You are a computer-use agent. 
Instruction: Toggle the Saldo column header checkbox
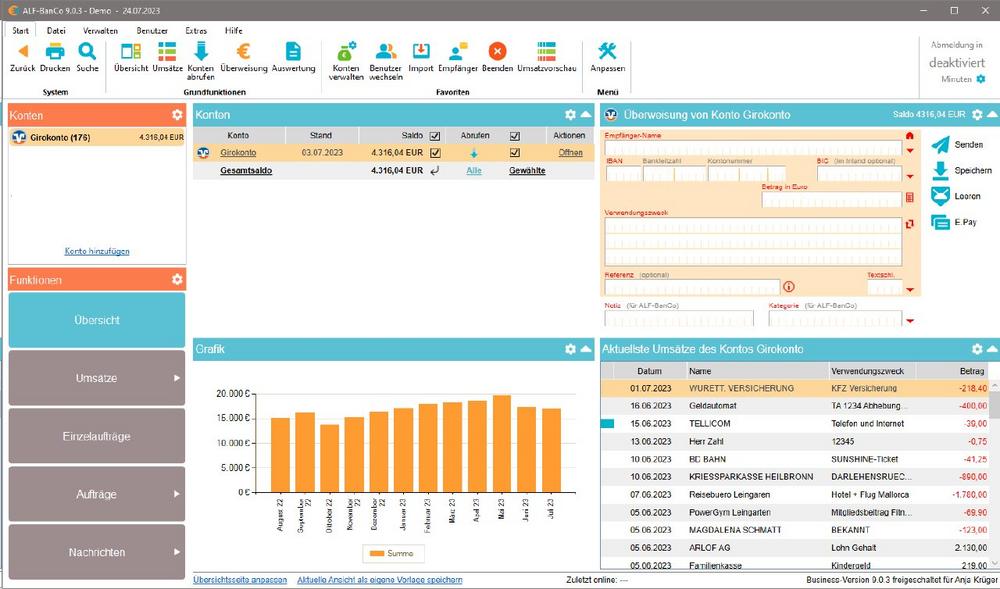(434, 136)
